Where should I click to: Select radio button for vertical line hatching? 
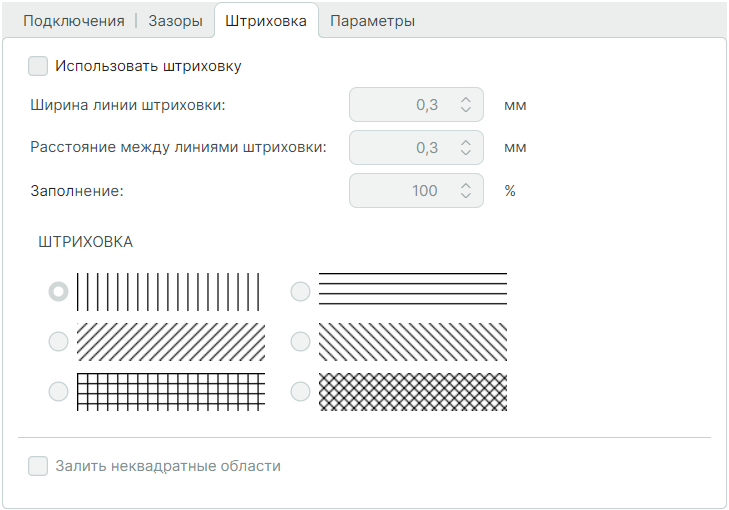point(59,291)
